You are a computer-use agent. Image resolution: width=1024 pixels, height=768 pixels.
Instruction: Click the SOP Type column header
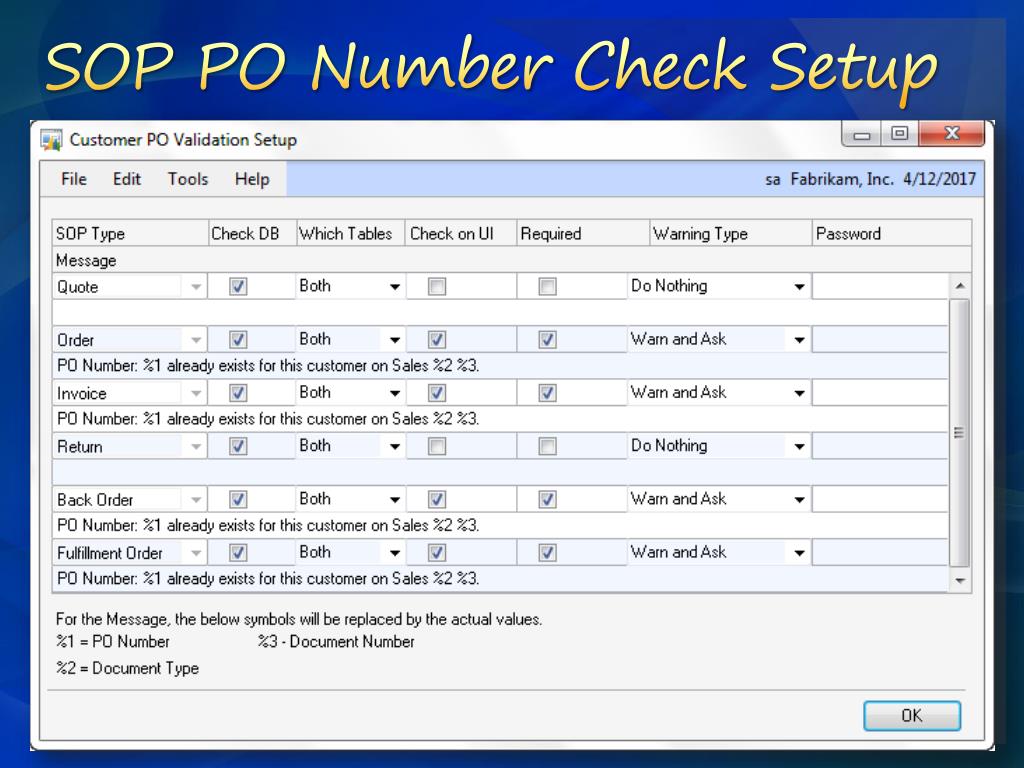point(129,233)
